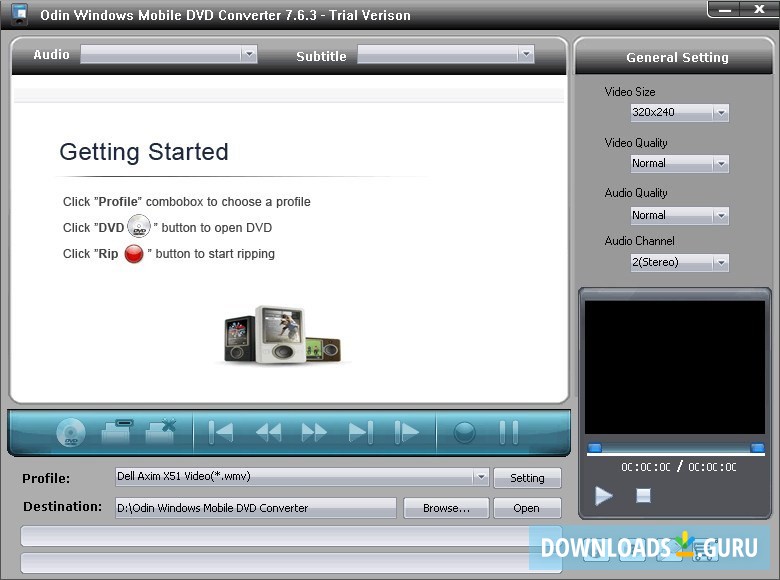Click the Open destination folder button
The width and height of the screenshot is (780, 580).
pos(527,508)
